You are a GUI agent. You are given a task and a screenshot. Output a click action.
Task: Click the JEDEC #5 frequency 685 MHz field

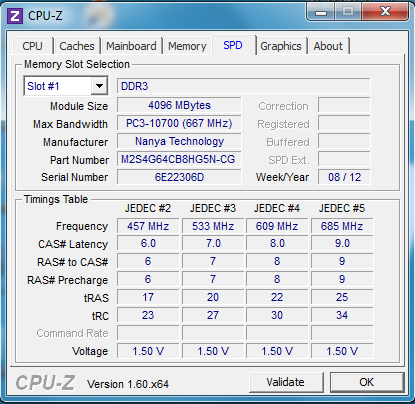click(x=342, y=226)
